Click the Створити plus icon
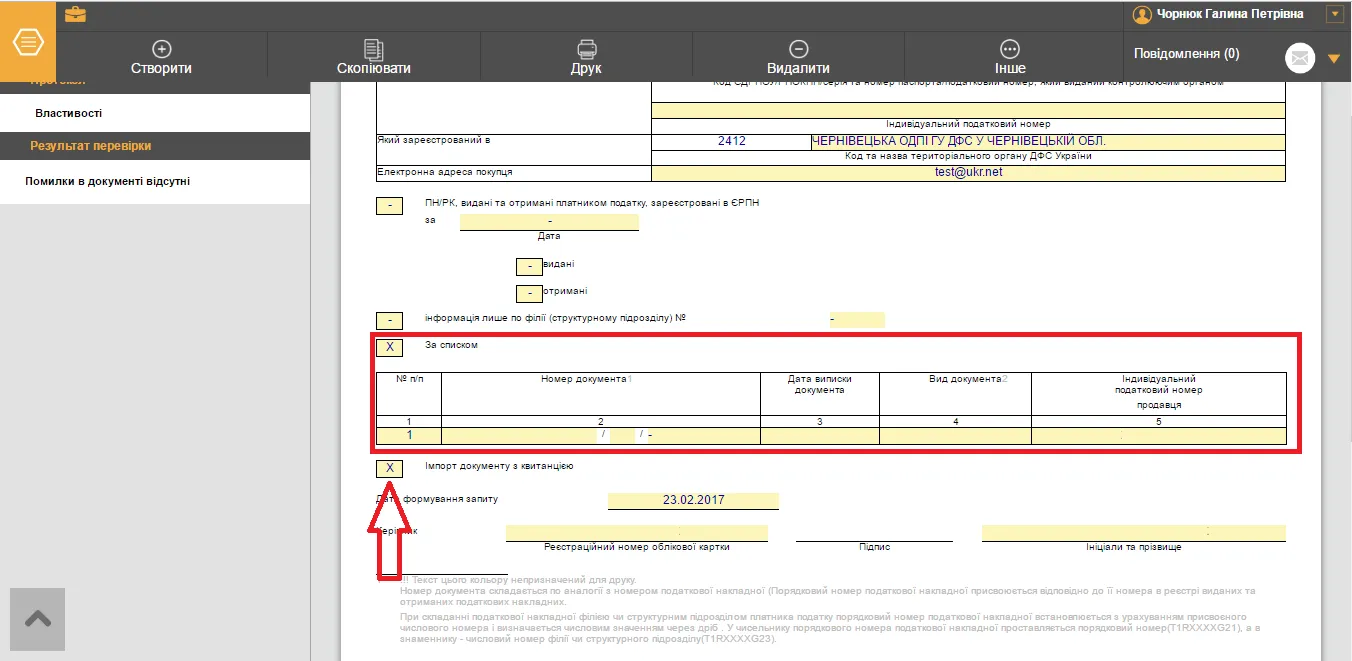Image resolution: width=1352 pixels, height=661 pixels. pos(161,48)
